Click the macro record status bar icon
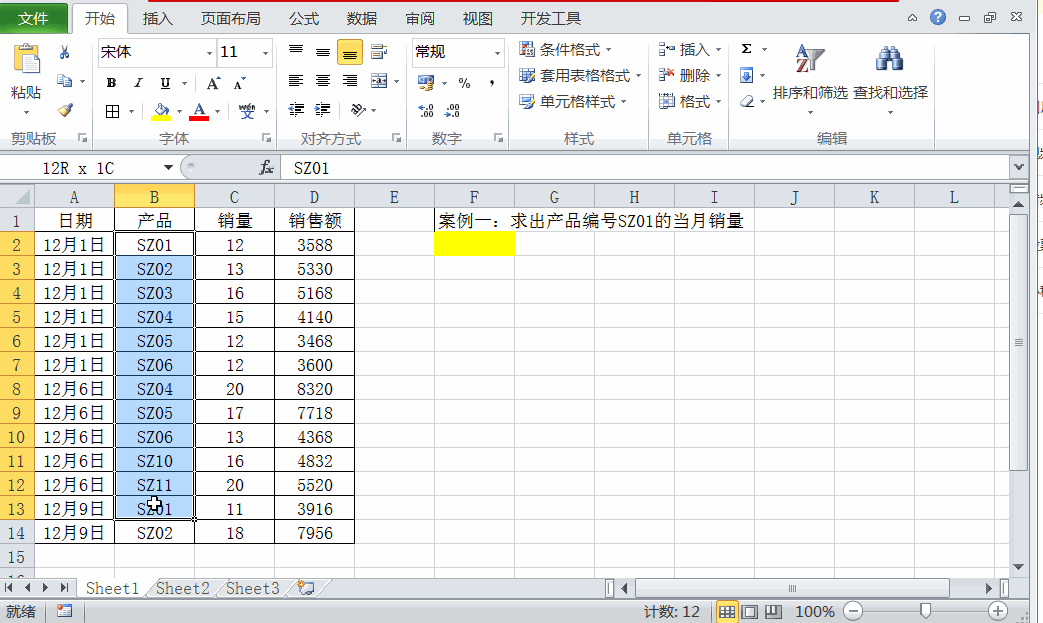 [x=65, y=610]
